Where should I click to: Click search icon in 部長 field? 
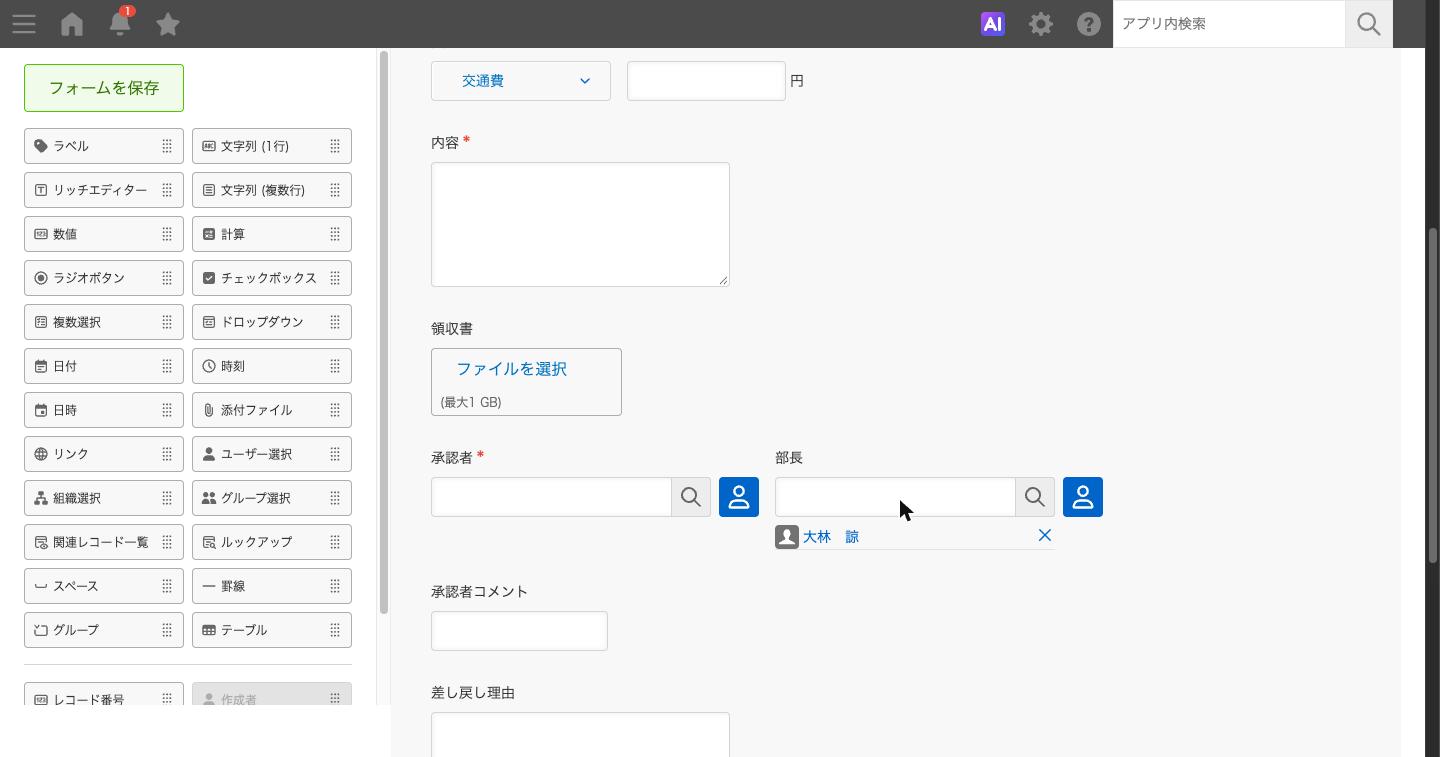(x=1035, y=497)
